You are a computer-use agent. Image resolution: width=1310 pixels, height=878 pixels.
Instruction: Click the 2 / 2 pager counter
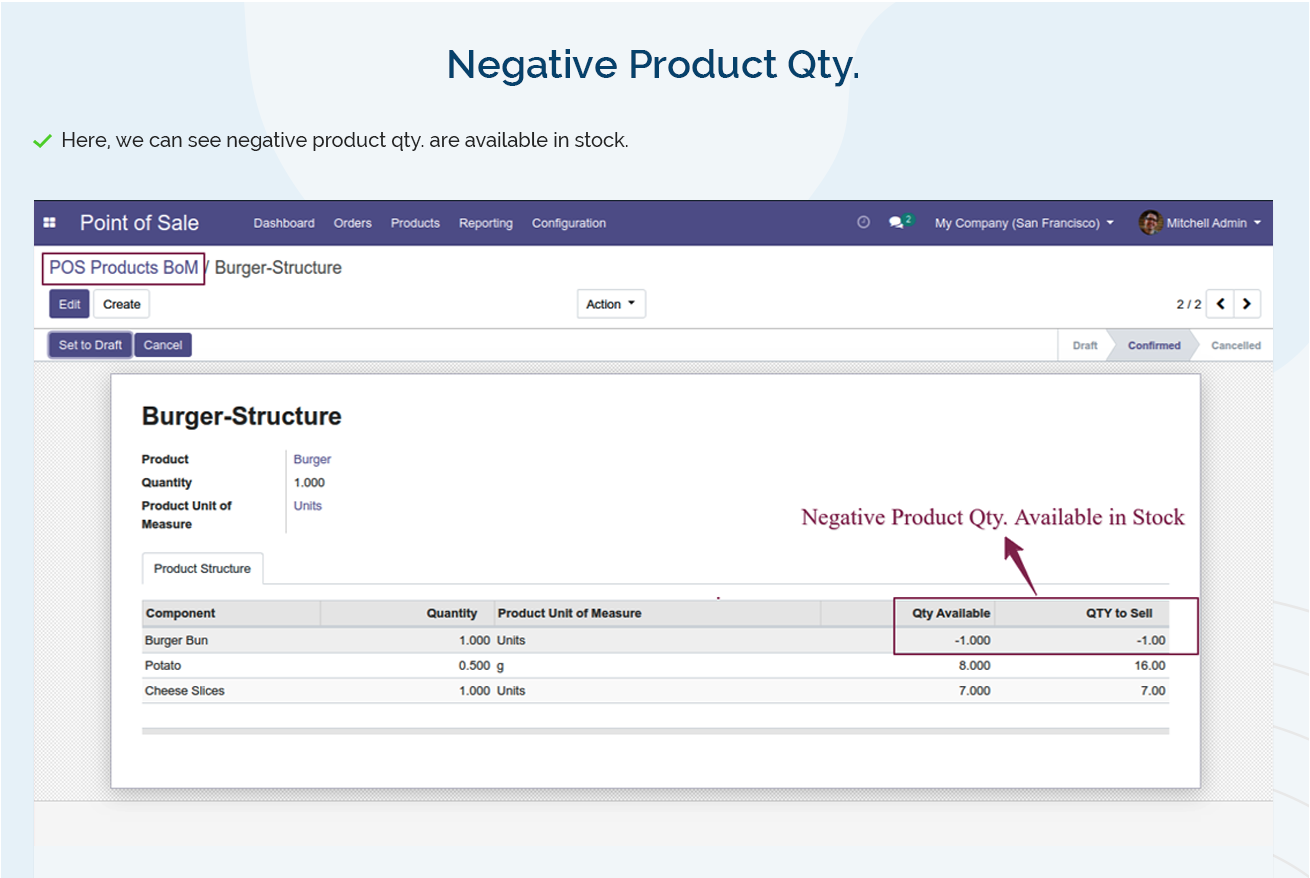point(1189,304)
